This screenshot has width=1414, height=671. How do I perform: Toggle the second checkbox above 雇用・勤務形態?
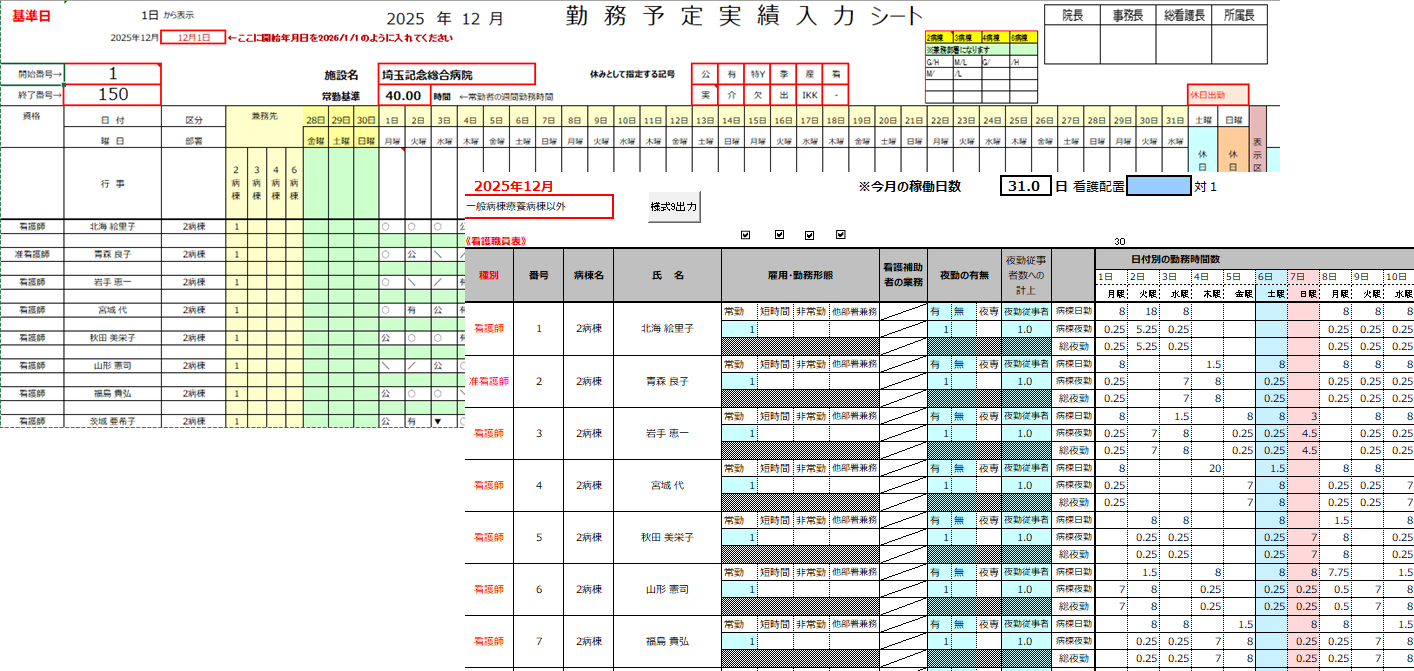(x=778, y=235)
